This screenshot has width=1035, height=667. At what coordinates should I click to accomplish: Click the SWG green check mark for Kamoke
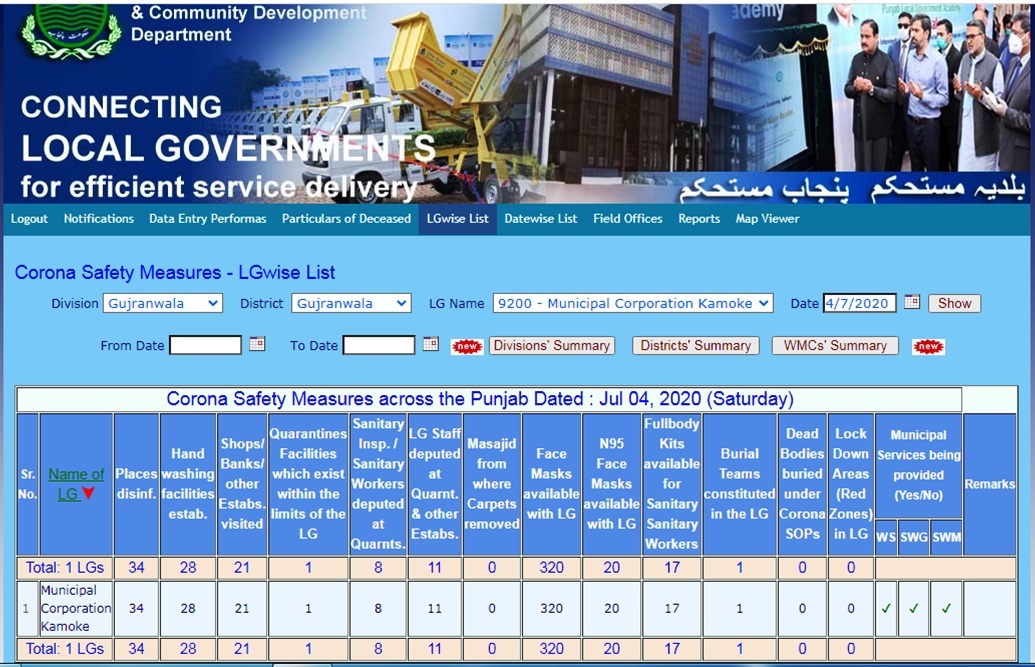[914, 608]
